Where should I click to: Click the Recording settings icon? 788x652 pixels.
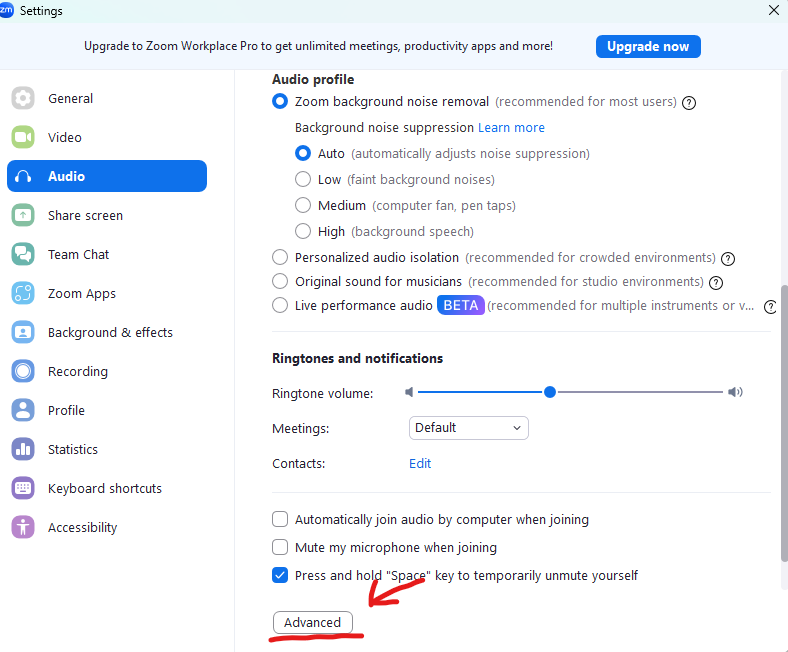click(x=23, y=371)
